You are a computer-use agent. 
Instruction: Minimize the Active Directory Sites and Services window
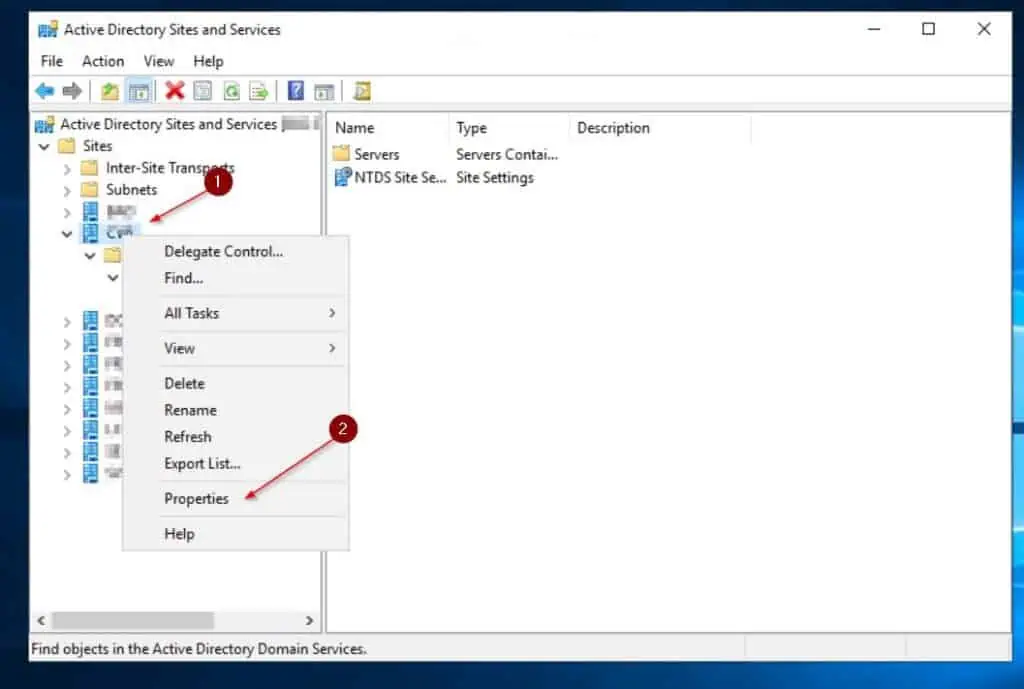click(874, 29)
